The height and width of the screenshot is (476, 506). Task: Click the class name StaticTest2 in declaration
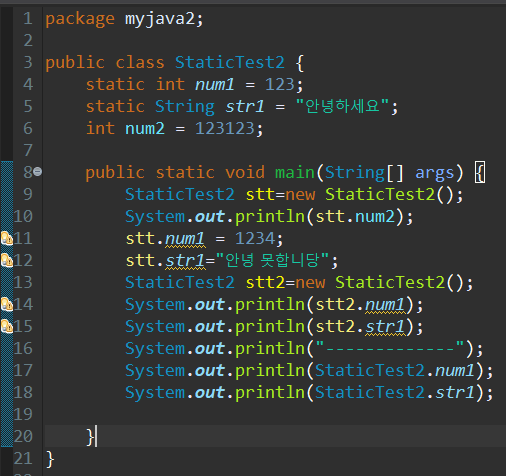tap(230, 63)
